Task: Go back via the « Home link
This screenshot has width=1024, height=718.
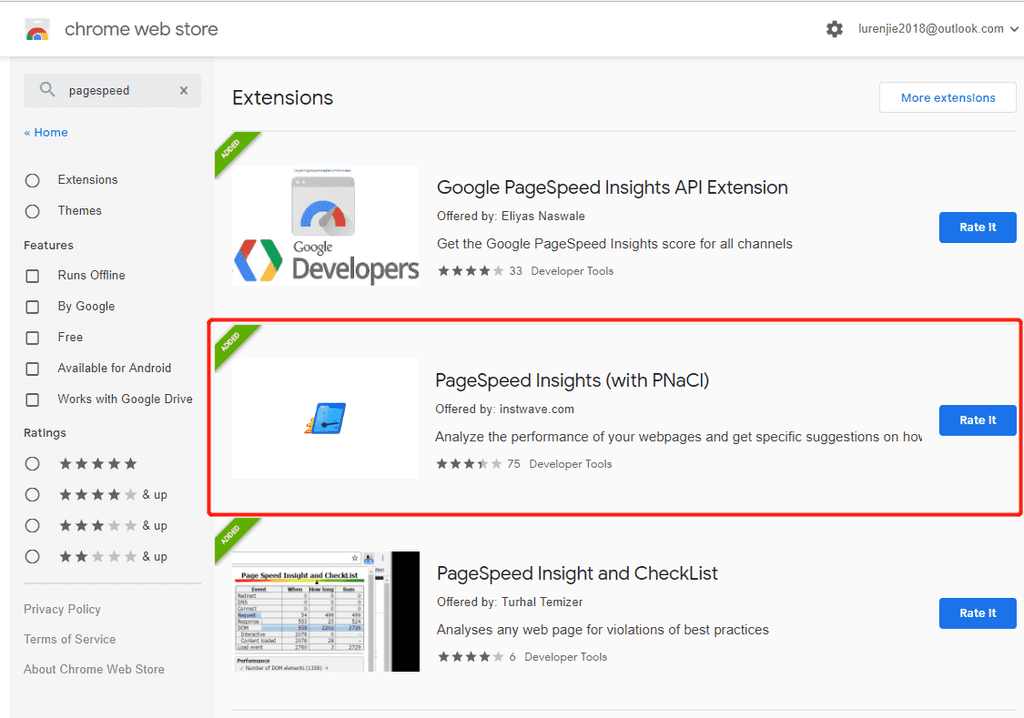Action: click(46, 132)
